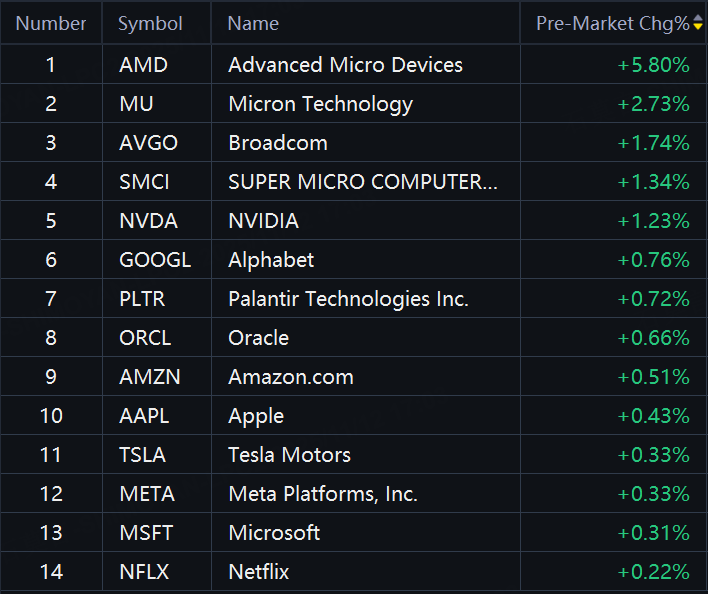Click the AVGO symbol cell

pyautogui.click(x=148, y=143)
